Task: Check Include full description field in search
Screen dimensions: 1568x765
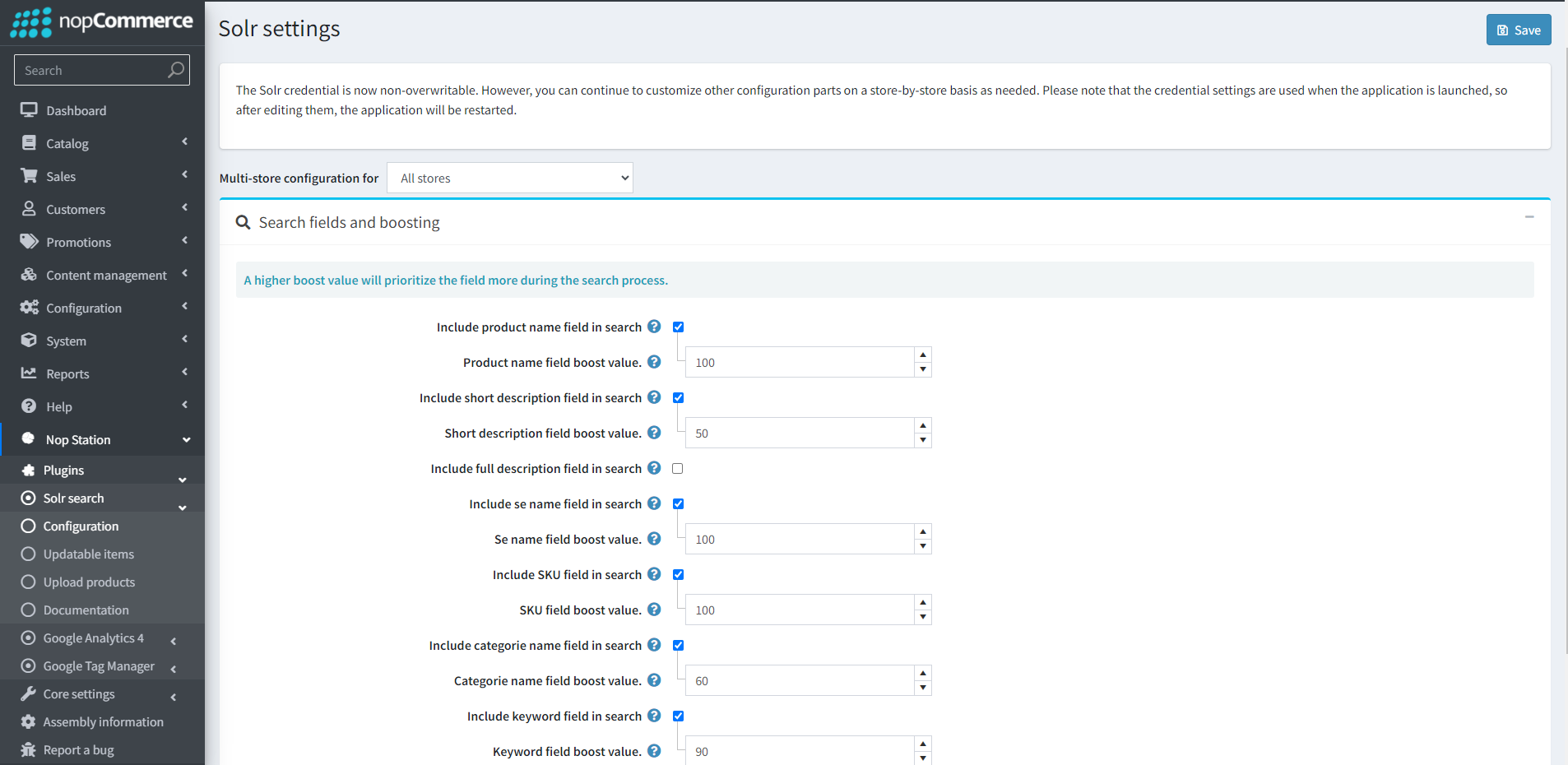Action: 678,468
